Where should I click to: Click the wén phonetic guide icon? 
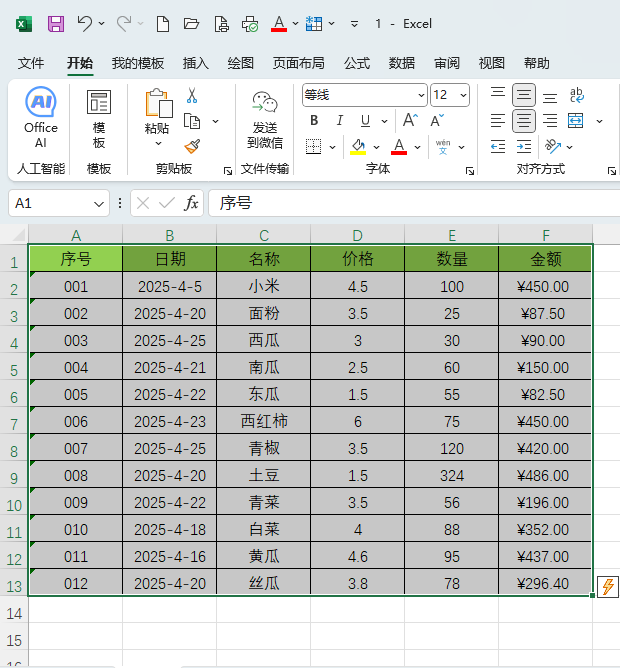pyautogui.click(x=443, y=147)
